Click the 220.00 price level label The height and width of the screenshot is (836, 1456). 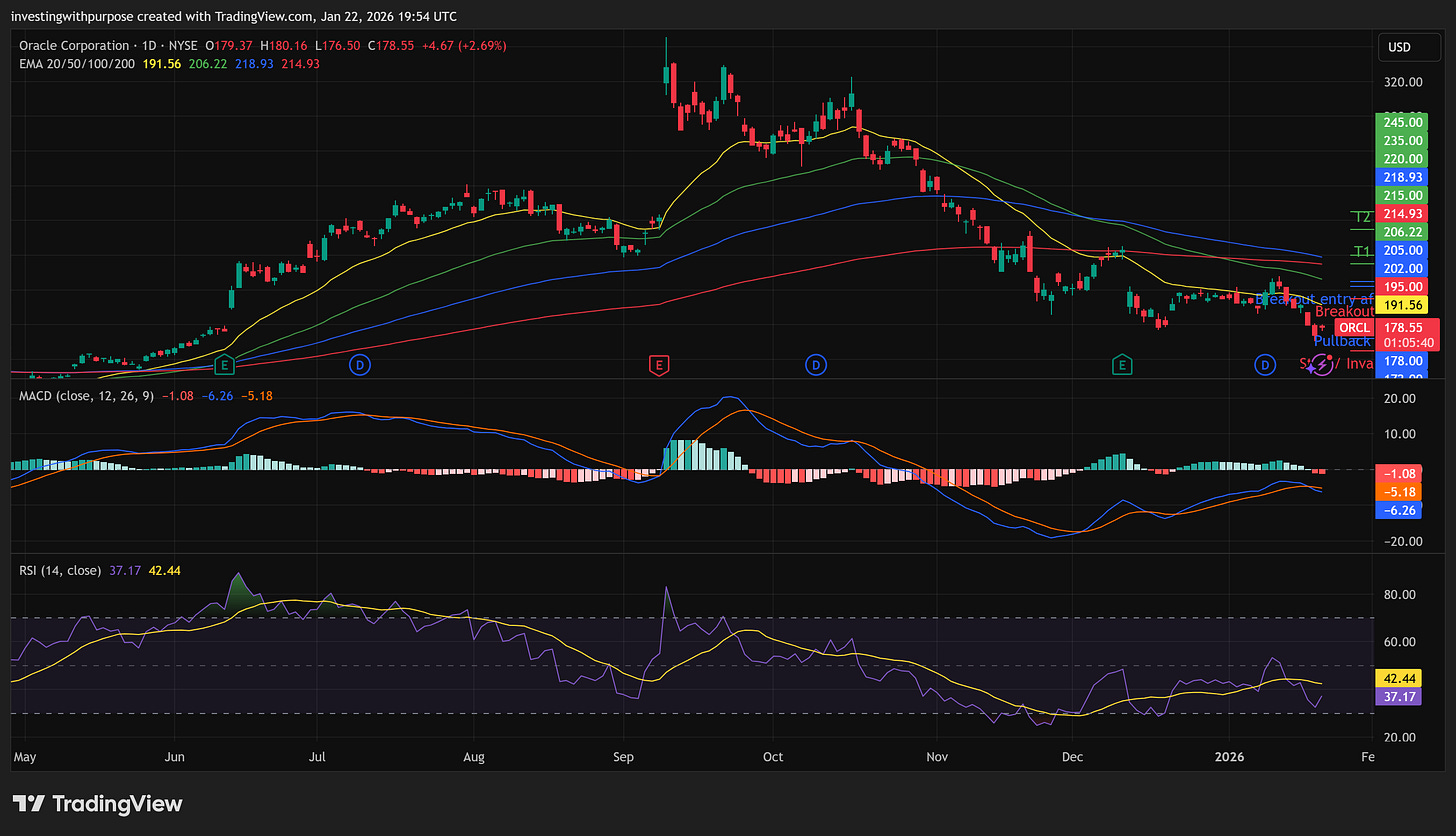point(1402,159)
